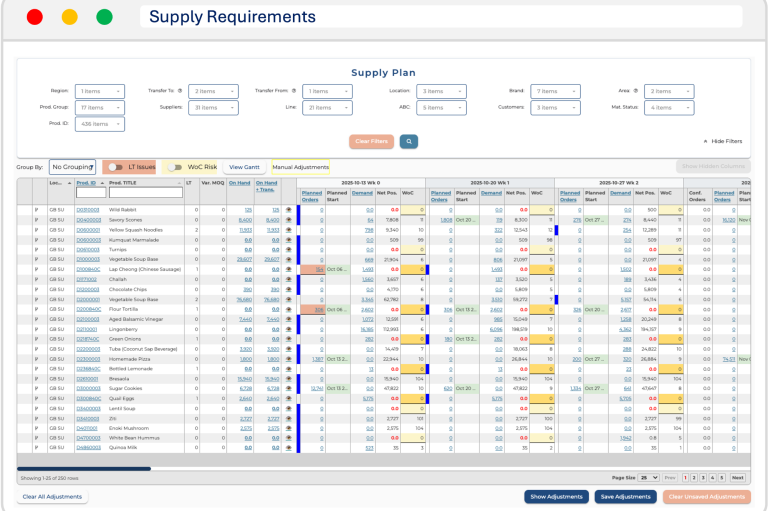Toggle the WoC Risk switch
Image resolution: width=768 pixels, height=511 pixels.
pos(173,167)
